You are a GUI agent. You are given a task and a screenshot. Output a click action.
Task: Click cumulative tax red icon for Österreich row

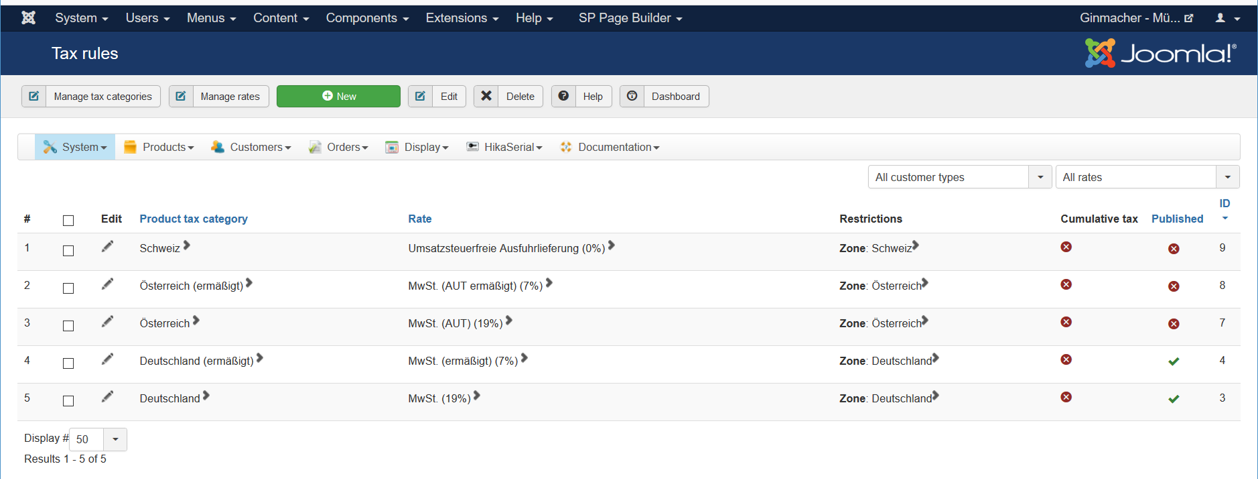(x=1066, y=322)
